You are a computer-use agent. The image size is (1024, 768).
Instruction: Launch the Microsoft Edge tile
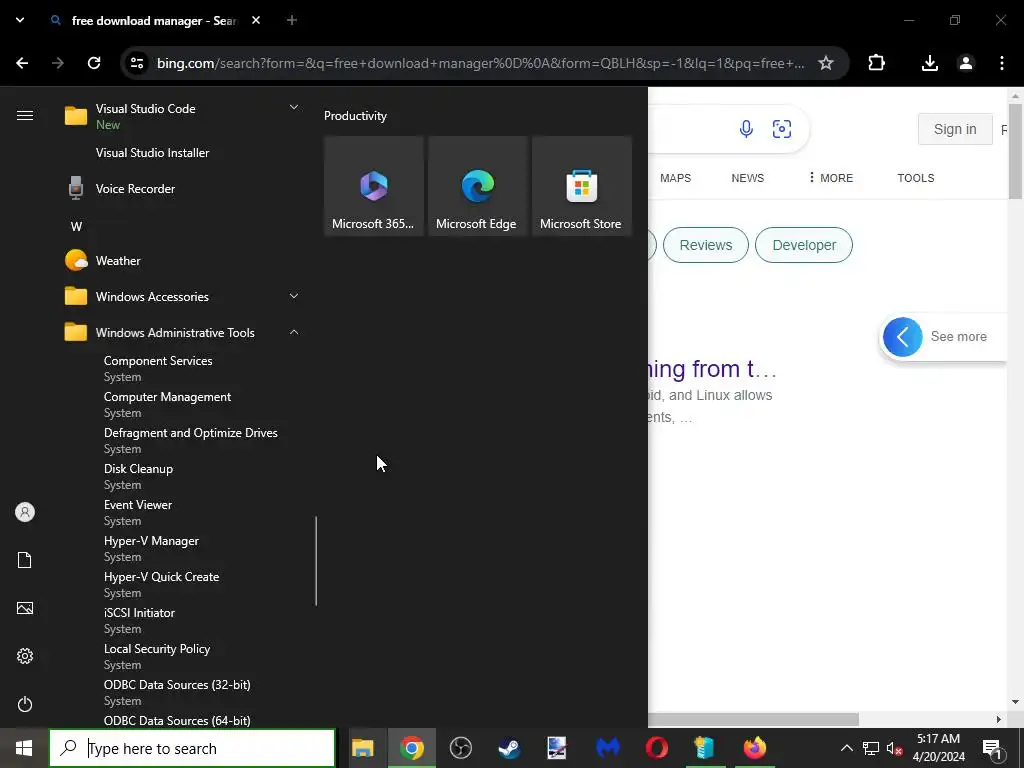[477, 186]
